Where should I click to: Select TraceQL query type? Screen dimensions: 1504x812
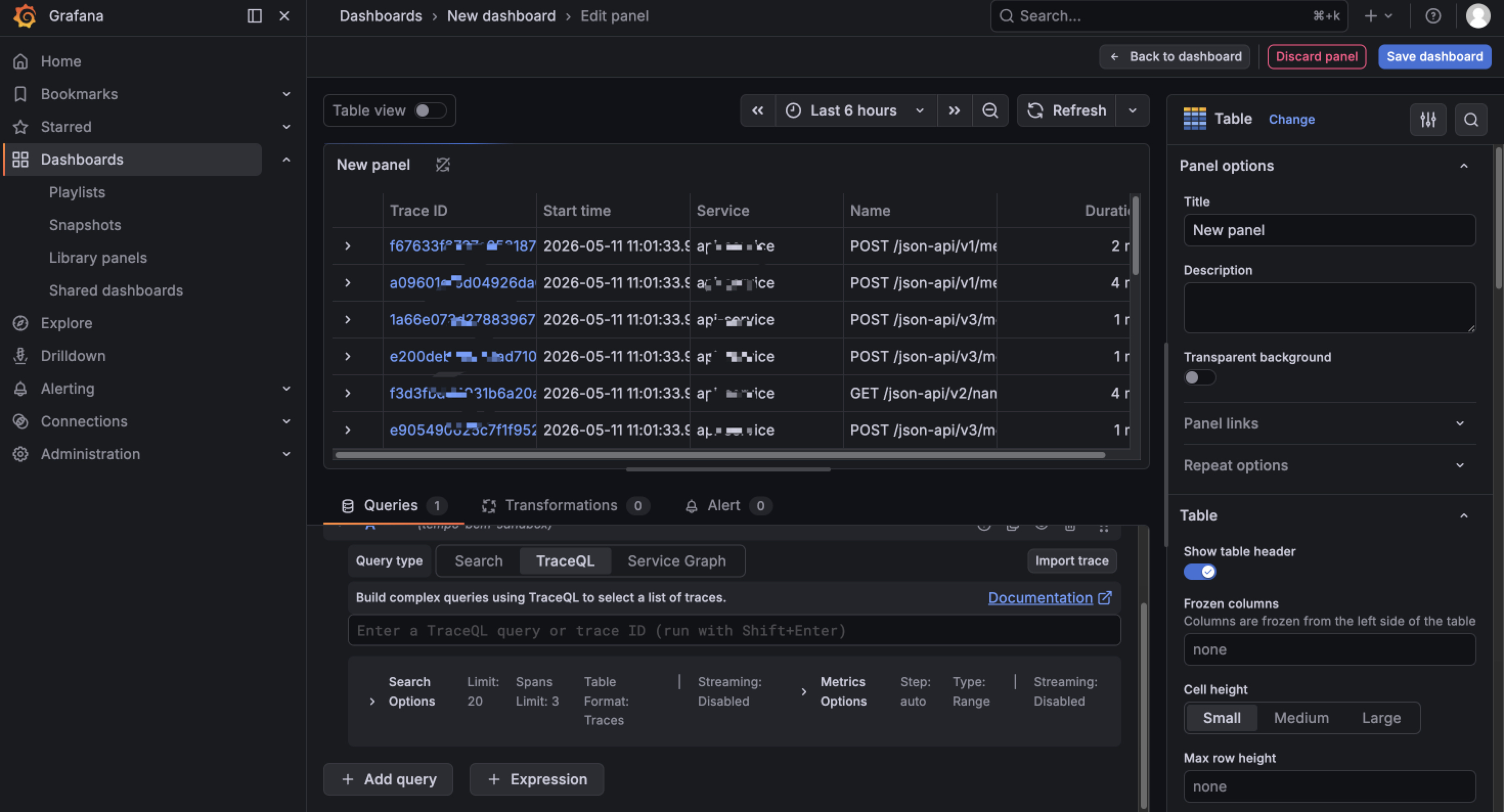(565, 561)
